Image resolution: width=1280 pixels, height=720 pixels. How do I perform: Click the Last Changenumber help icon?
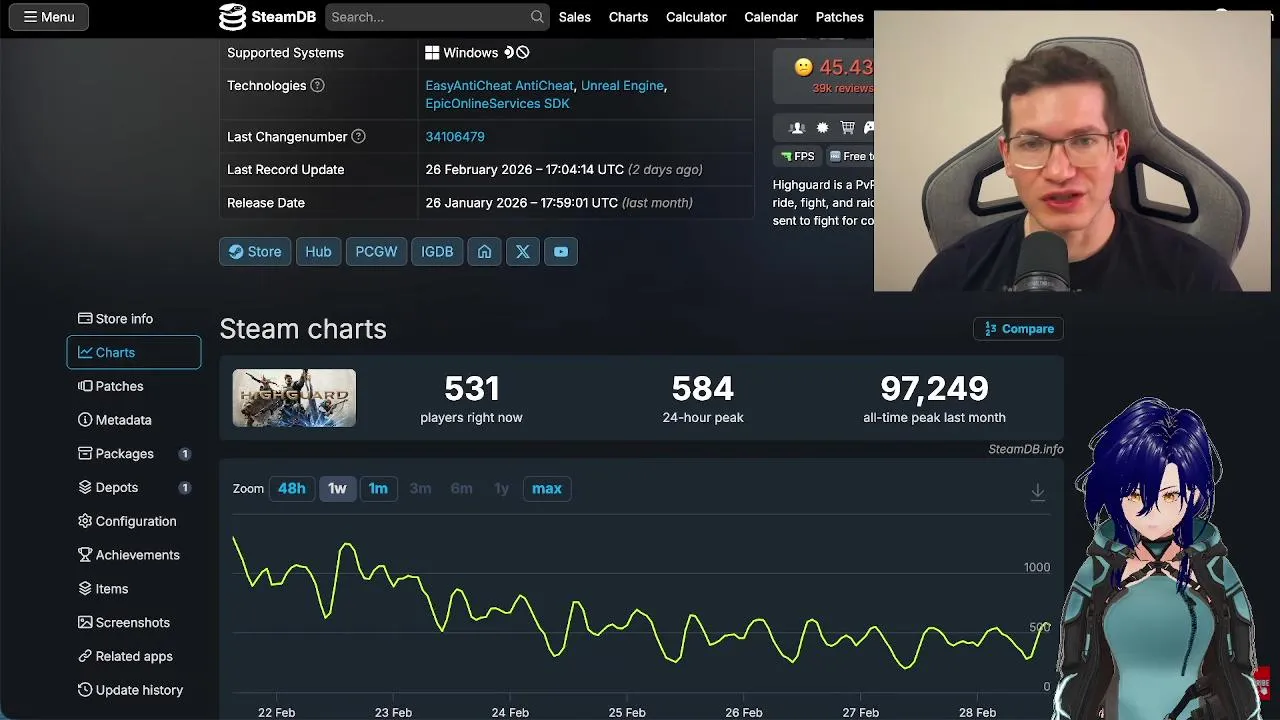coord(358,137)
